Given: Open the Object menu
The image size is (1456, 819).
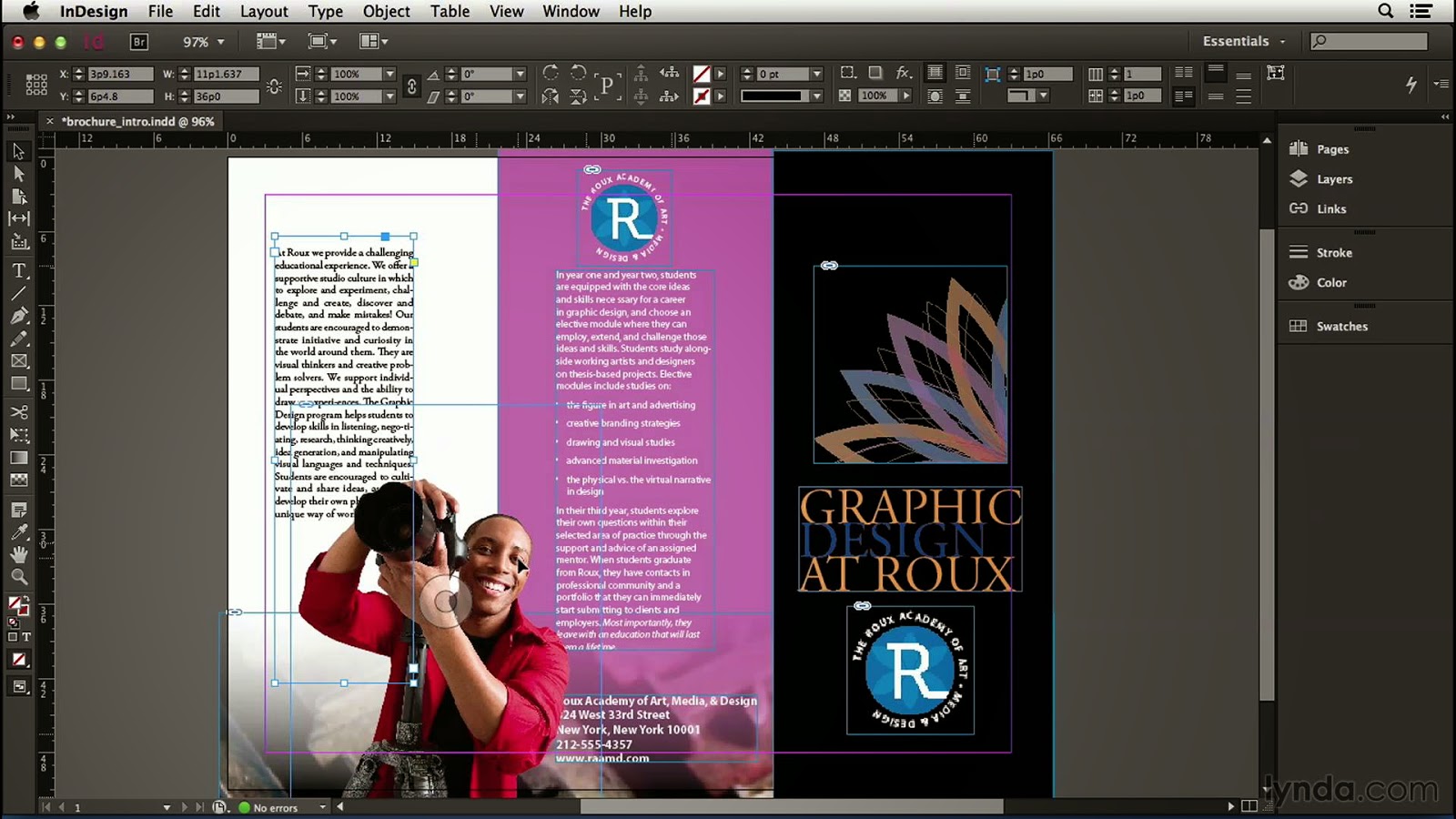Looking at the screenshot, I should [x=386, y=11].
